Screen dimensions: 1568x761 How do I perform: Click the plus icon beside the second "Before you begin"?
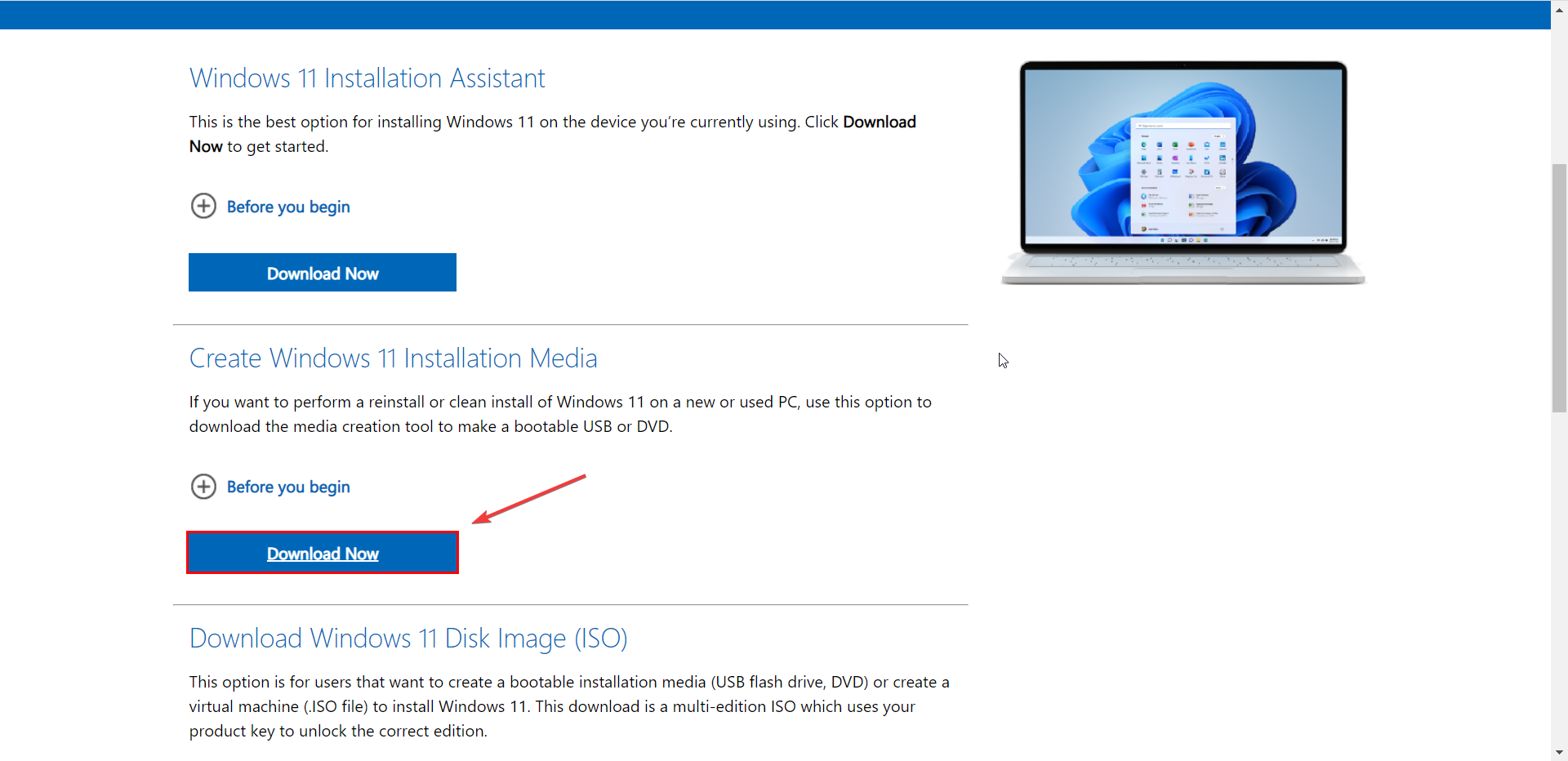(x=203, y=487)
